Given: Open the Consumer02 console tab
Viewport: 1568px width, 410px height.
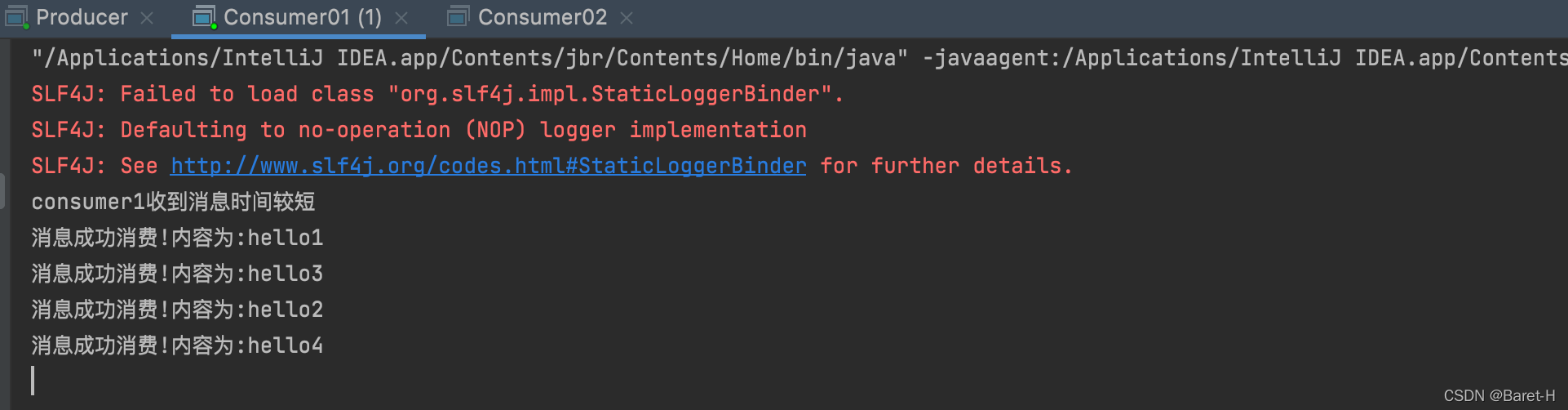Looking at the screenshot, I should pyautogui.click(x=543, y=17).
